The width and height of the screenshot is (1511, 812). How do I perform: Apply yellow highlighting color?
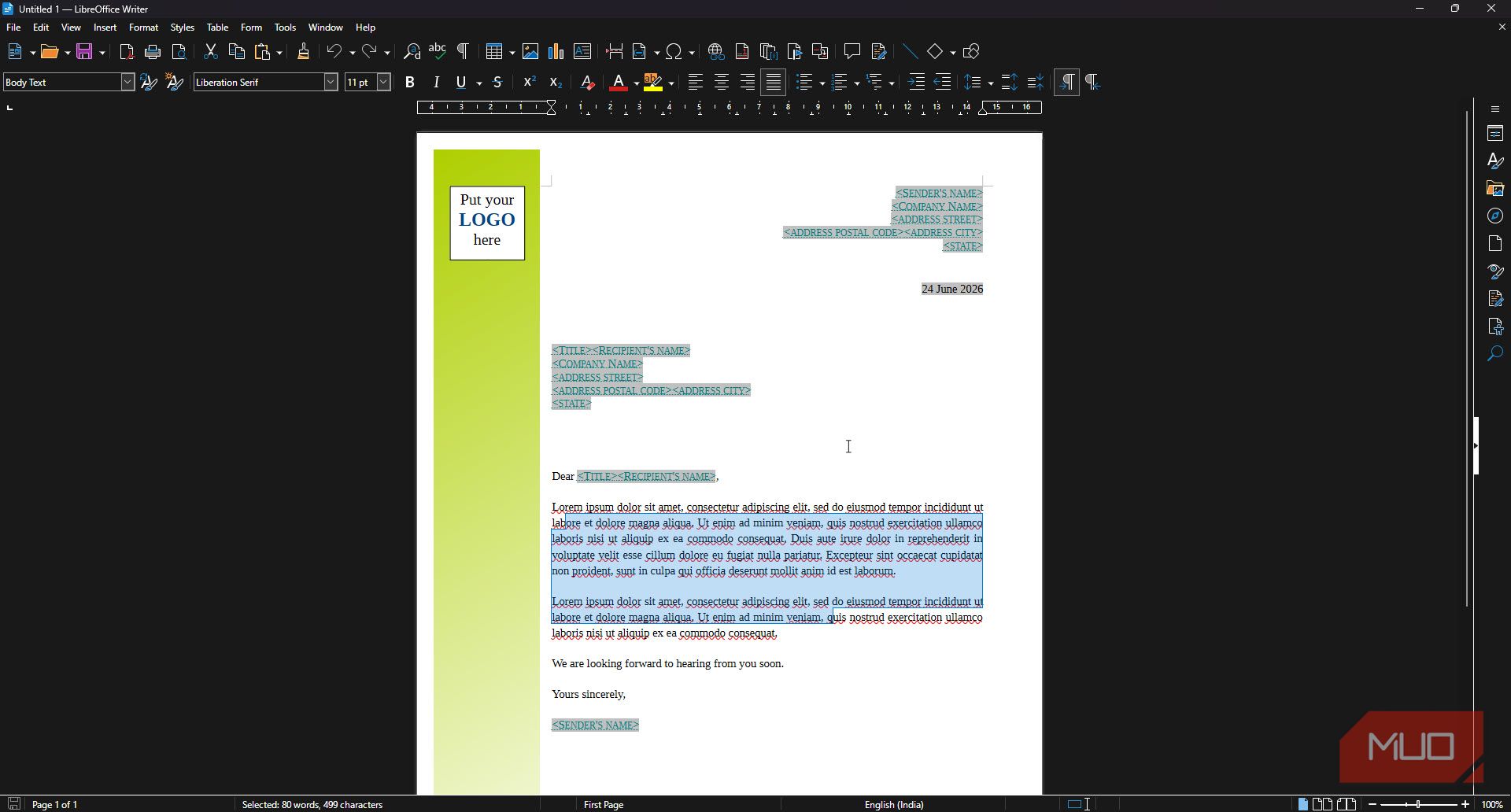[x=652, y=83]
